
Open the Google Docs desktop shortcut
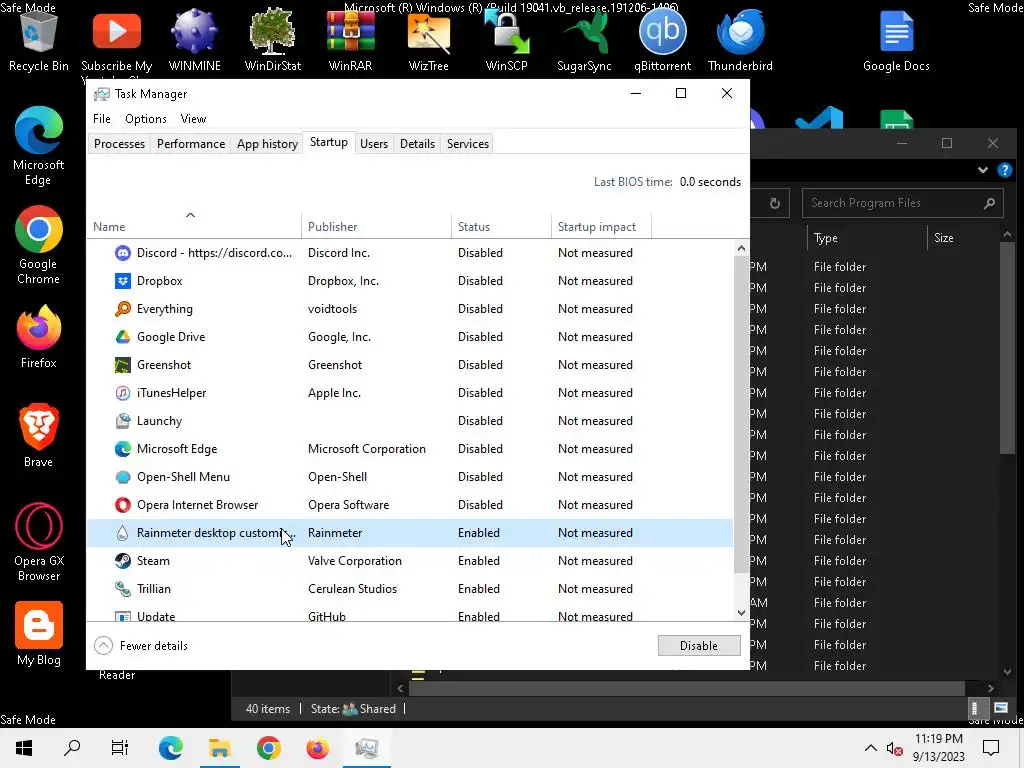[x=896, y=39]
